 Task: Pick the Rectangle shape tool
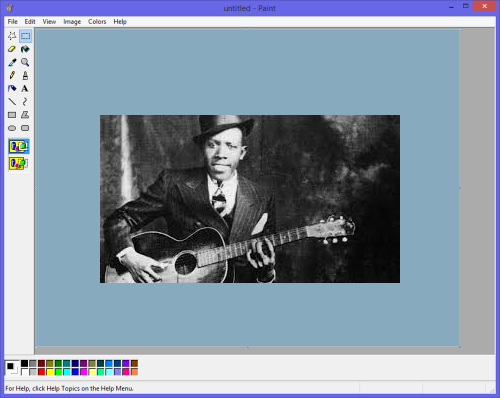pos(12,115)
